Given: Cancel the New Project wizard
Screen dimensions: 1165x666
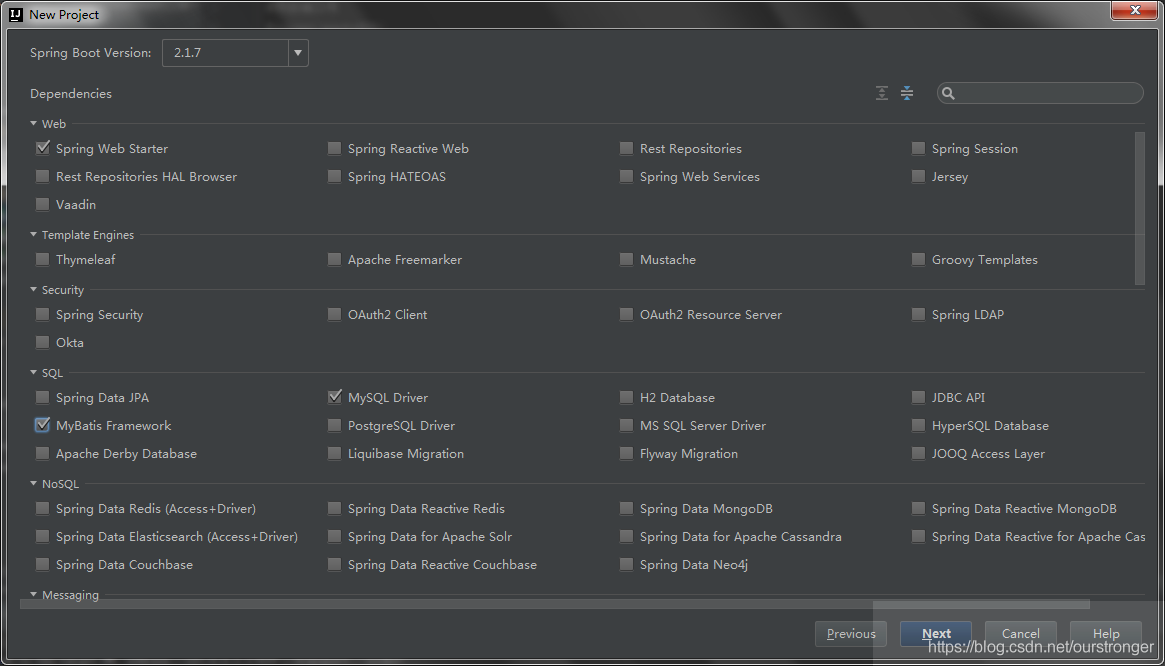Looking at the screenshot, I should coord(1021,634).
